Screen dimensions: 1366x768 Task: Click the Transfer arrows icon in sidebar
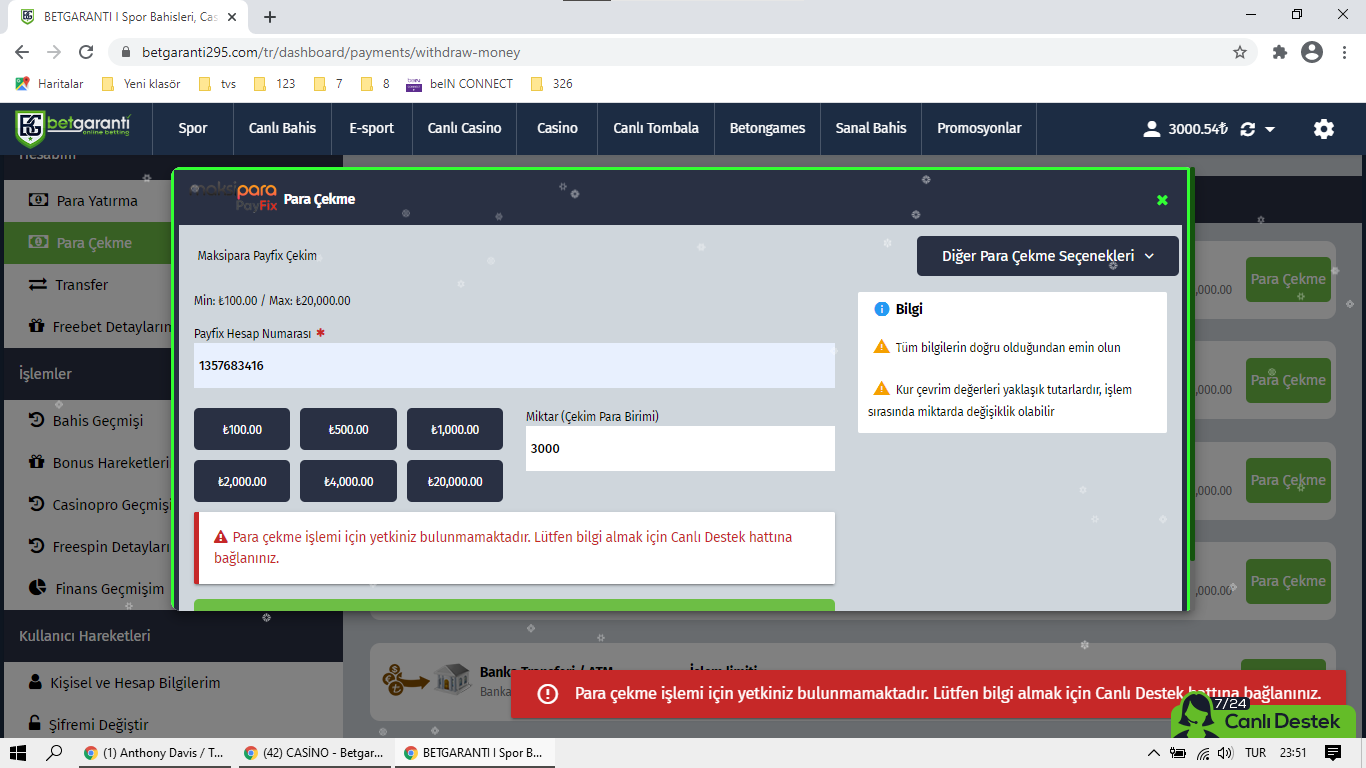(x=38, y=285)
